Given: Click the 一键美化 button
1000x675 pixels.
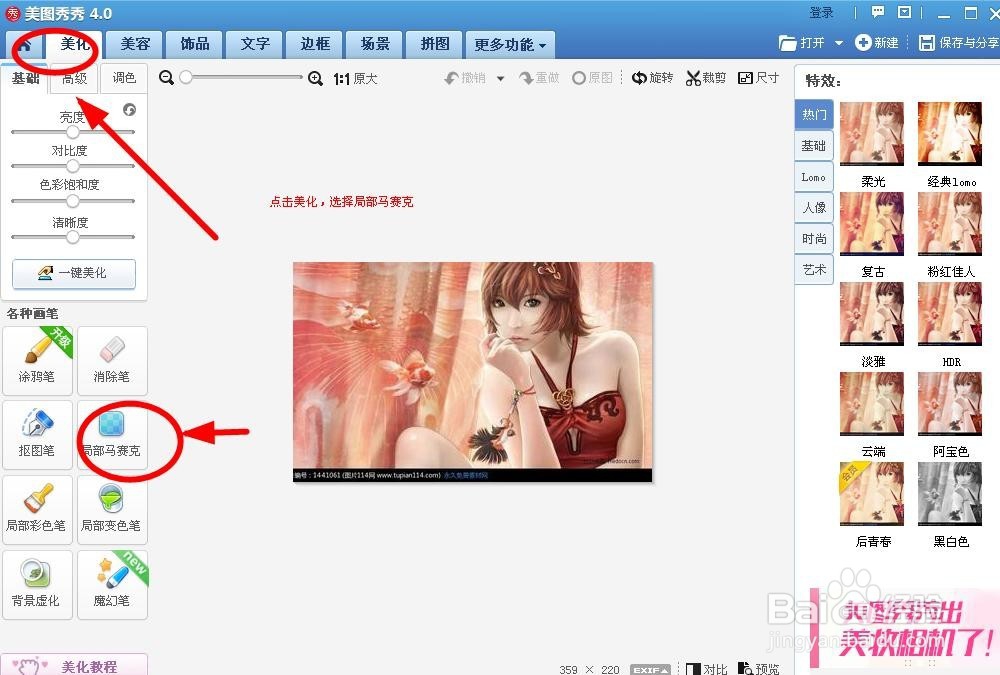Looking at the screenshot, I should 74,273.
